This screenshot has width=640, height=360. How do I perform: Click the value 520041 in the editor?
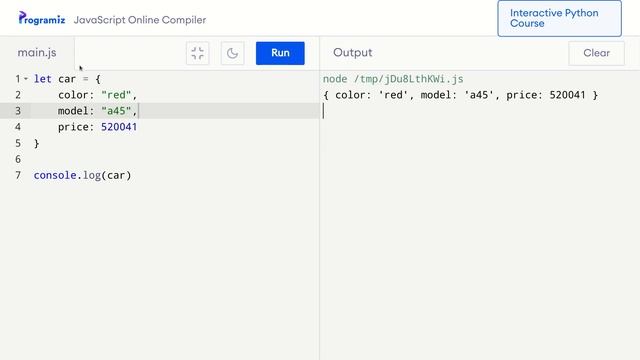coord(119,127)
